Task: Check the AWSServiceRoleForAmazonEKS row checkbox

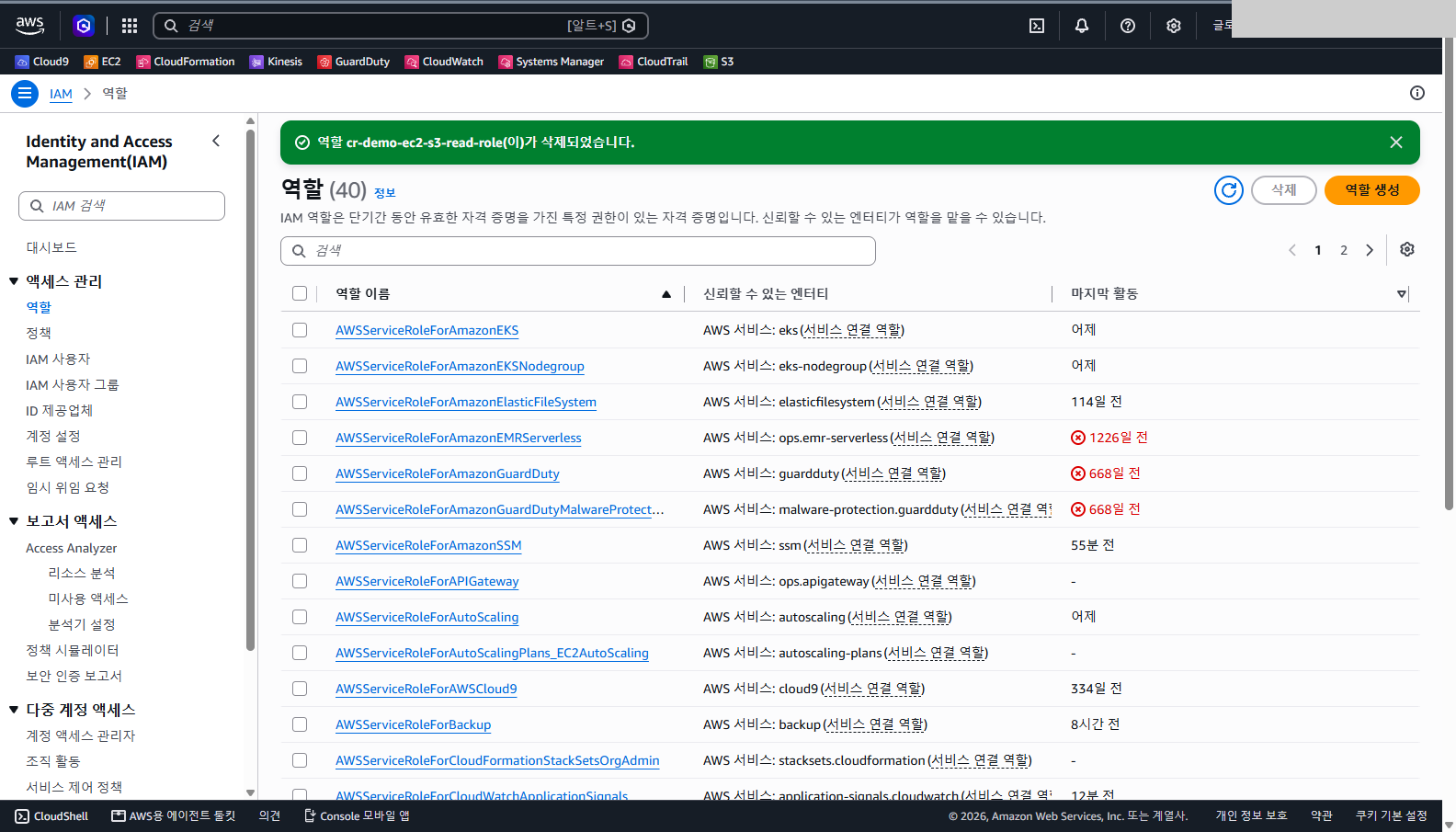Action: [300, 330]
